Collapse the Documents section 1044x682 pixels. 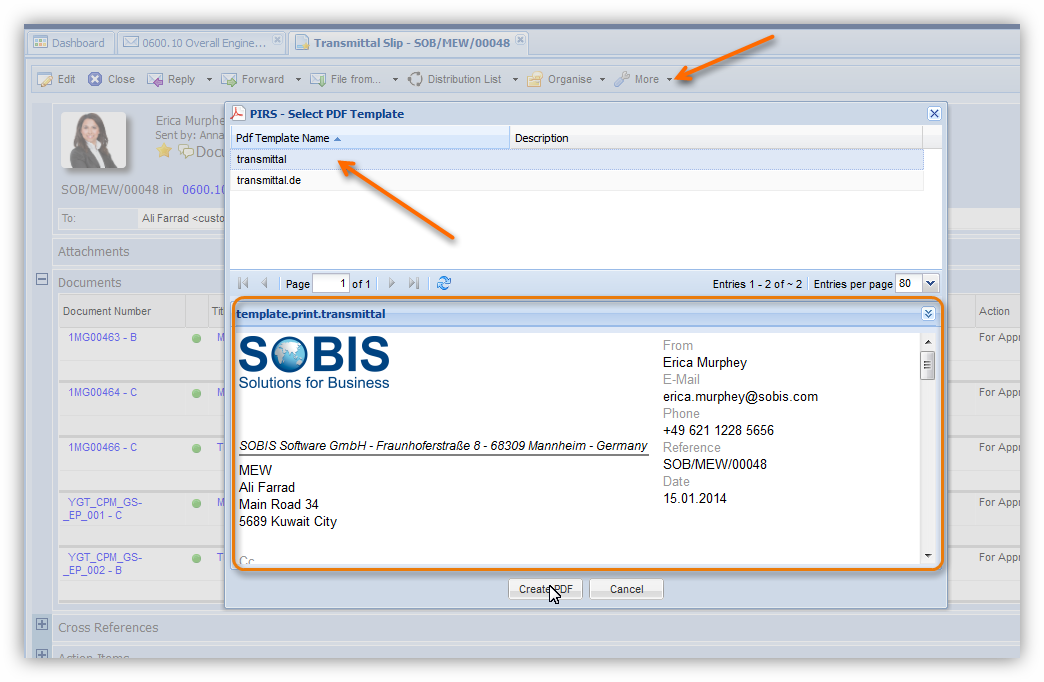tap(42, 281)
